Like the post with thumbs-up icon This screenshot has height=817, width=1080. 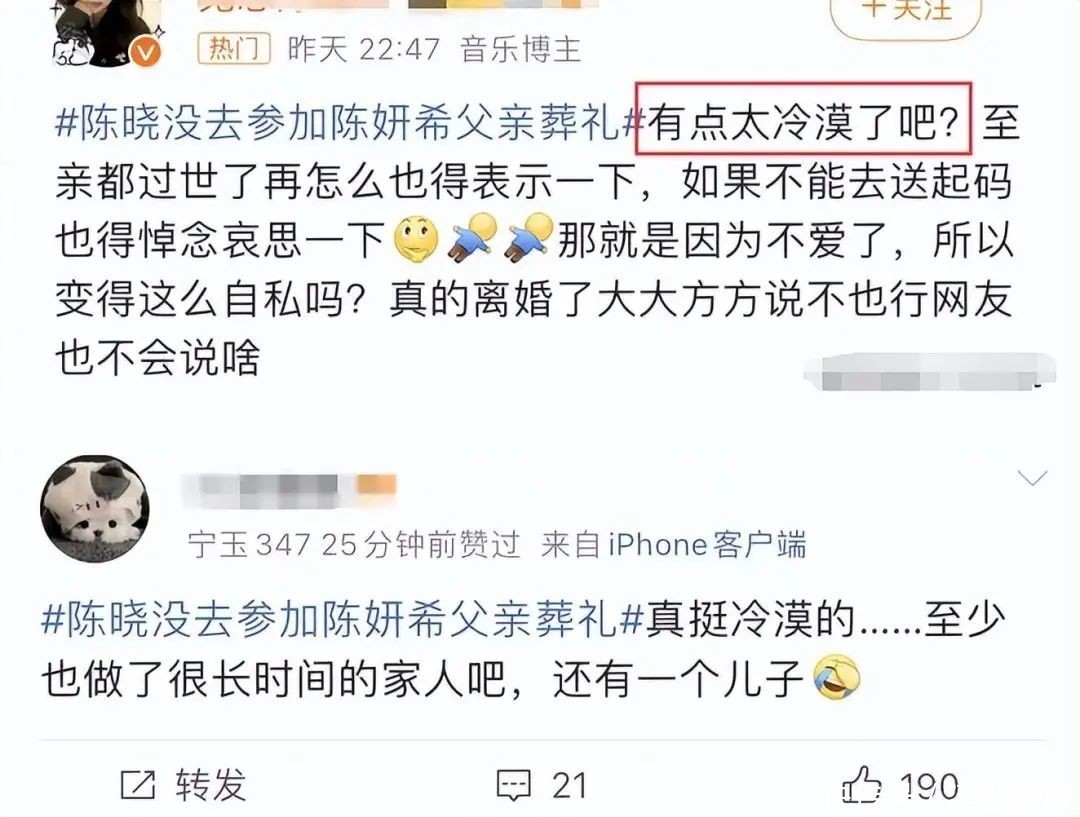[862, 784]
